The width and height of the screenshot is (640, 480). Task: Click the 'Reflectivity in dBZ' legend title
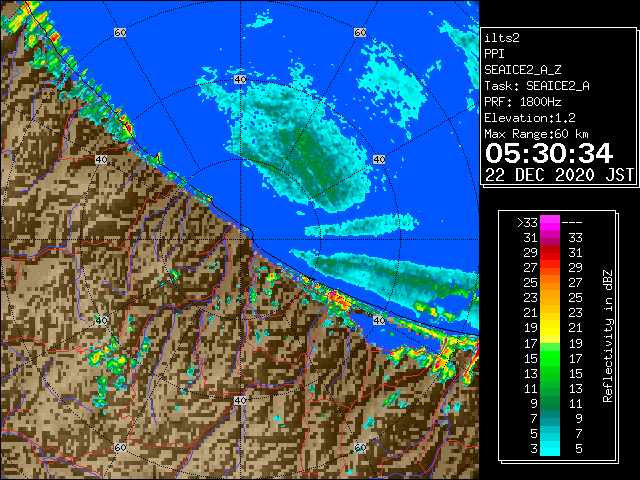coord(608,336)
